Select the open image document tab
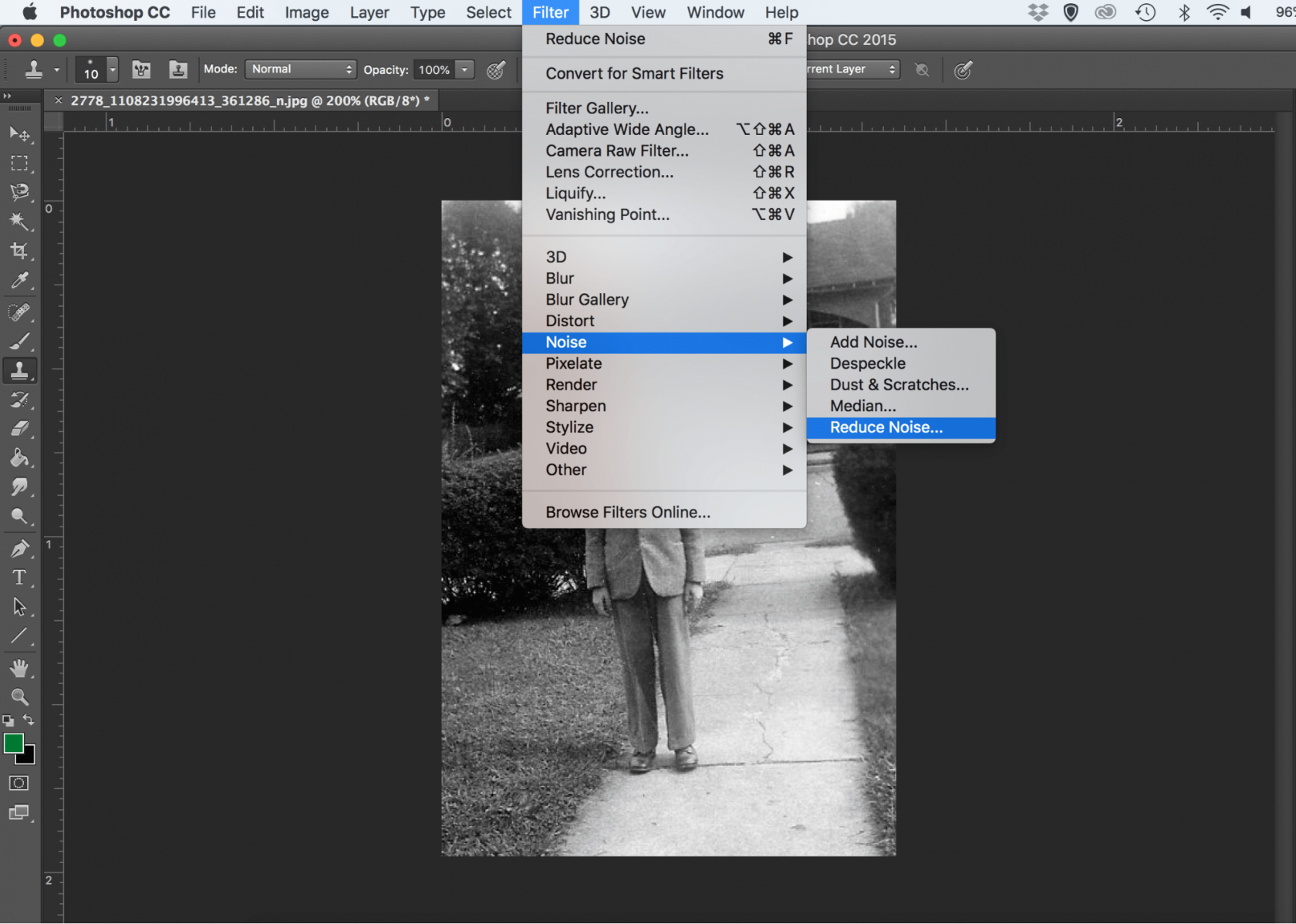This screenshot has width=1296, height=924. point(247,100)
